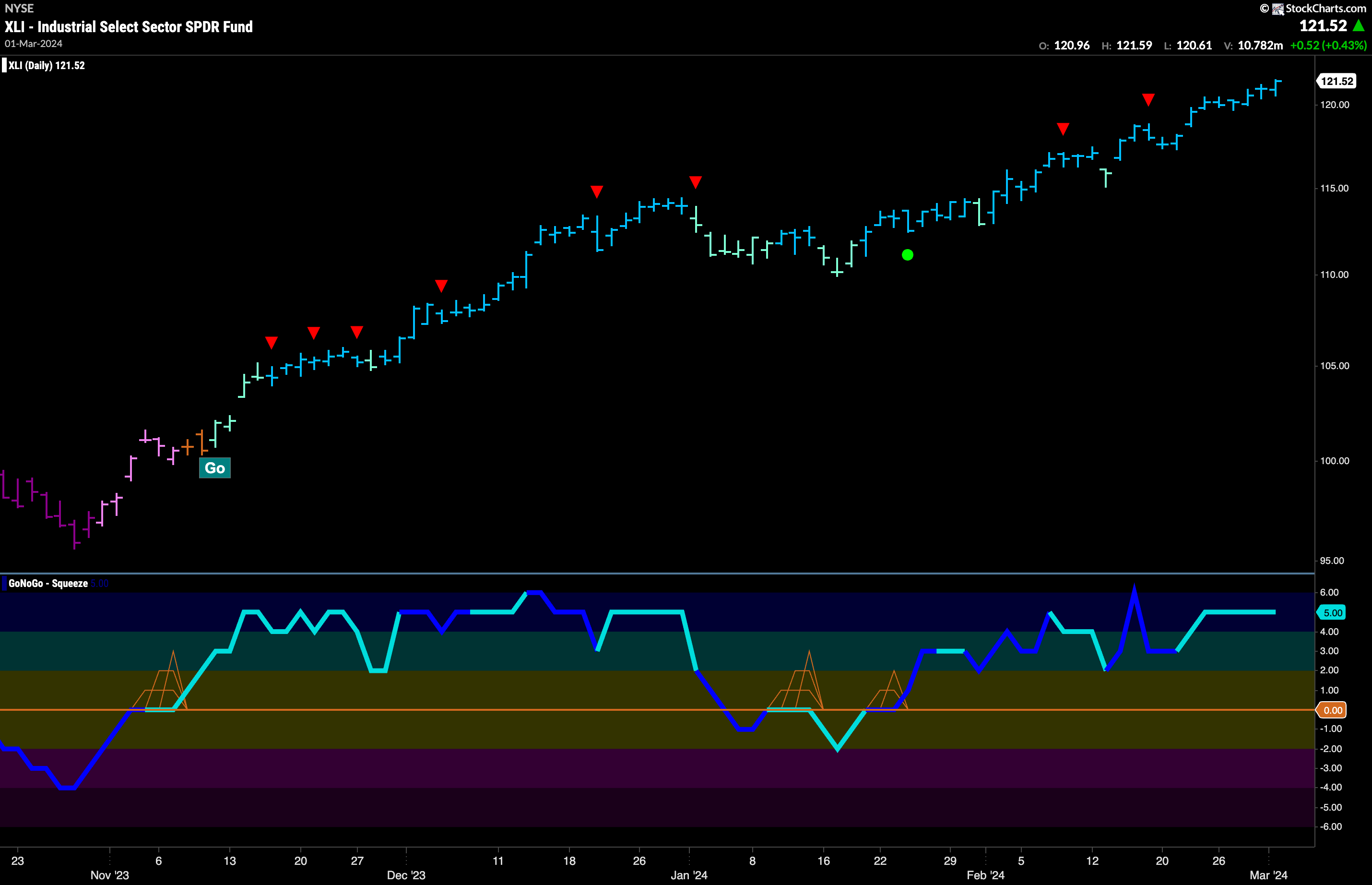Viewport: 1372px width, 885px height.
Task: Click the 6.00 oscillator axis label
Action: coord(1329,593)
